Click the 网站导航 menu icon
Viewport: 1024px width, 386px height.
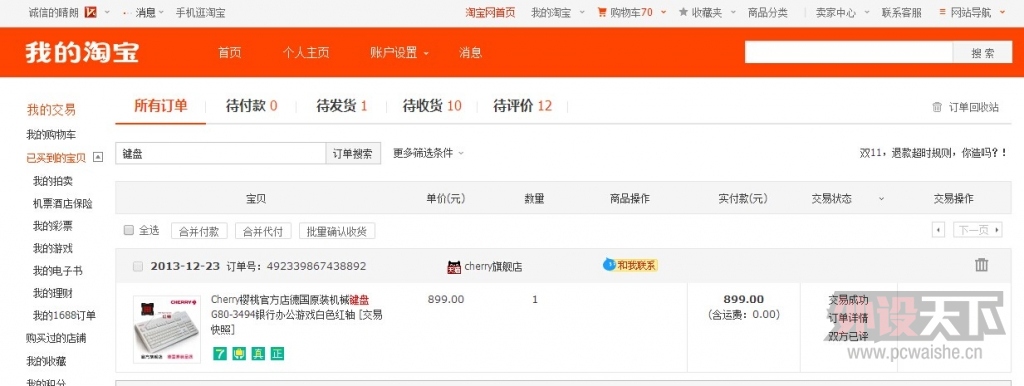942,12
